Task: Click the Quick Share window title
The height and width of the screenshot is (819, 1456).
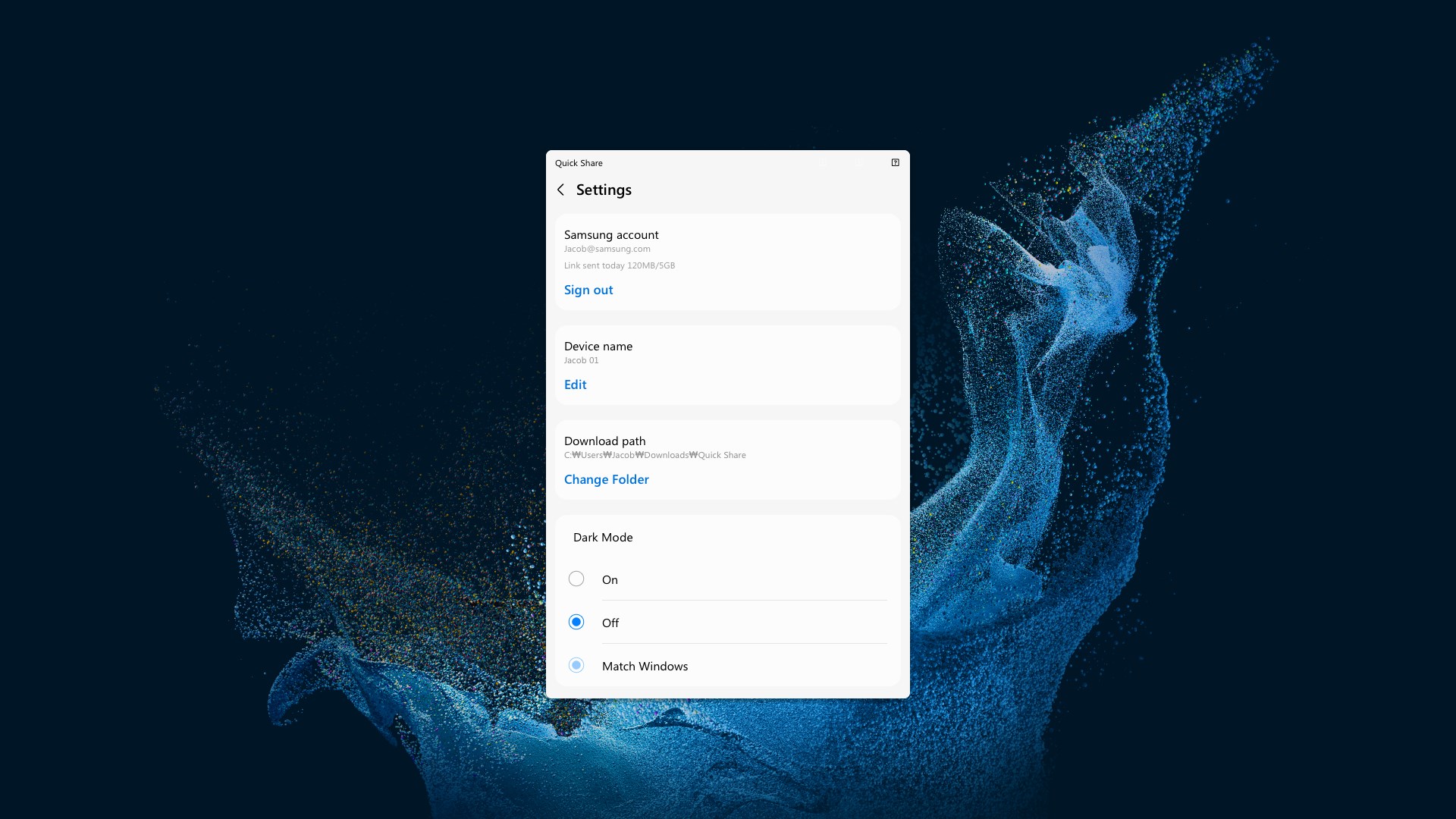Action: tap(579, 163)
